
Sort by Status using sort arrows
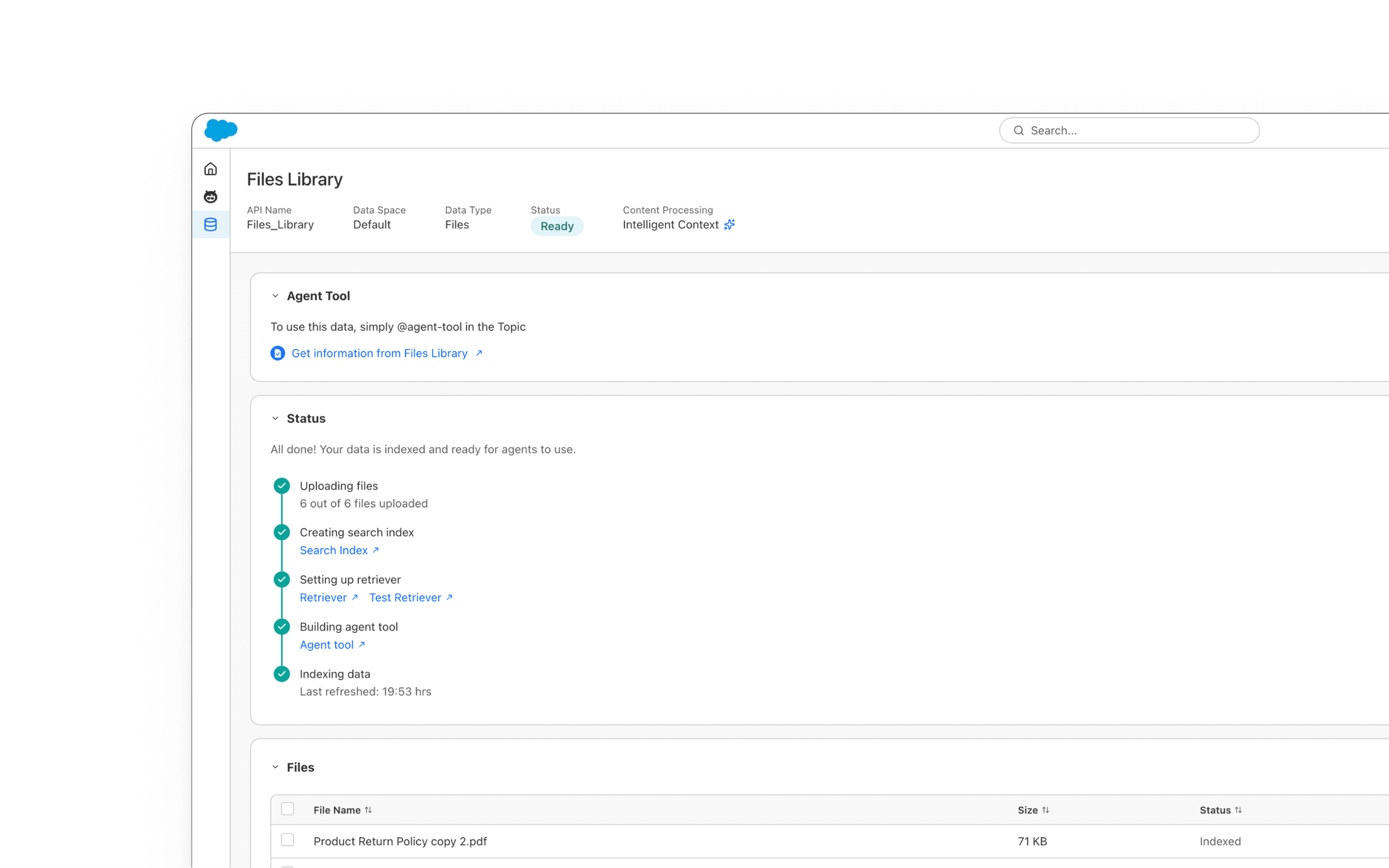pyautogui.click(x=1238, y=810)
